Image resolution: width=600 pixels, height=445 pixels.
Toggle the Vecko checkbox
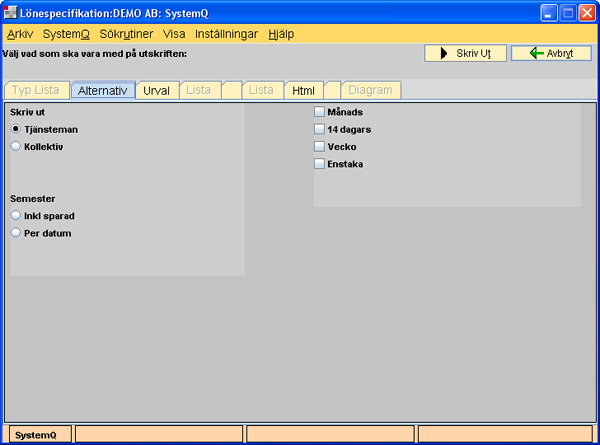click(x=320, y=146)
